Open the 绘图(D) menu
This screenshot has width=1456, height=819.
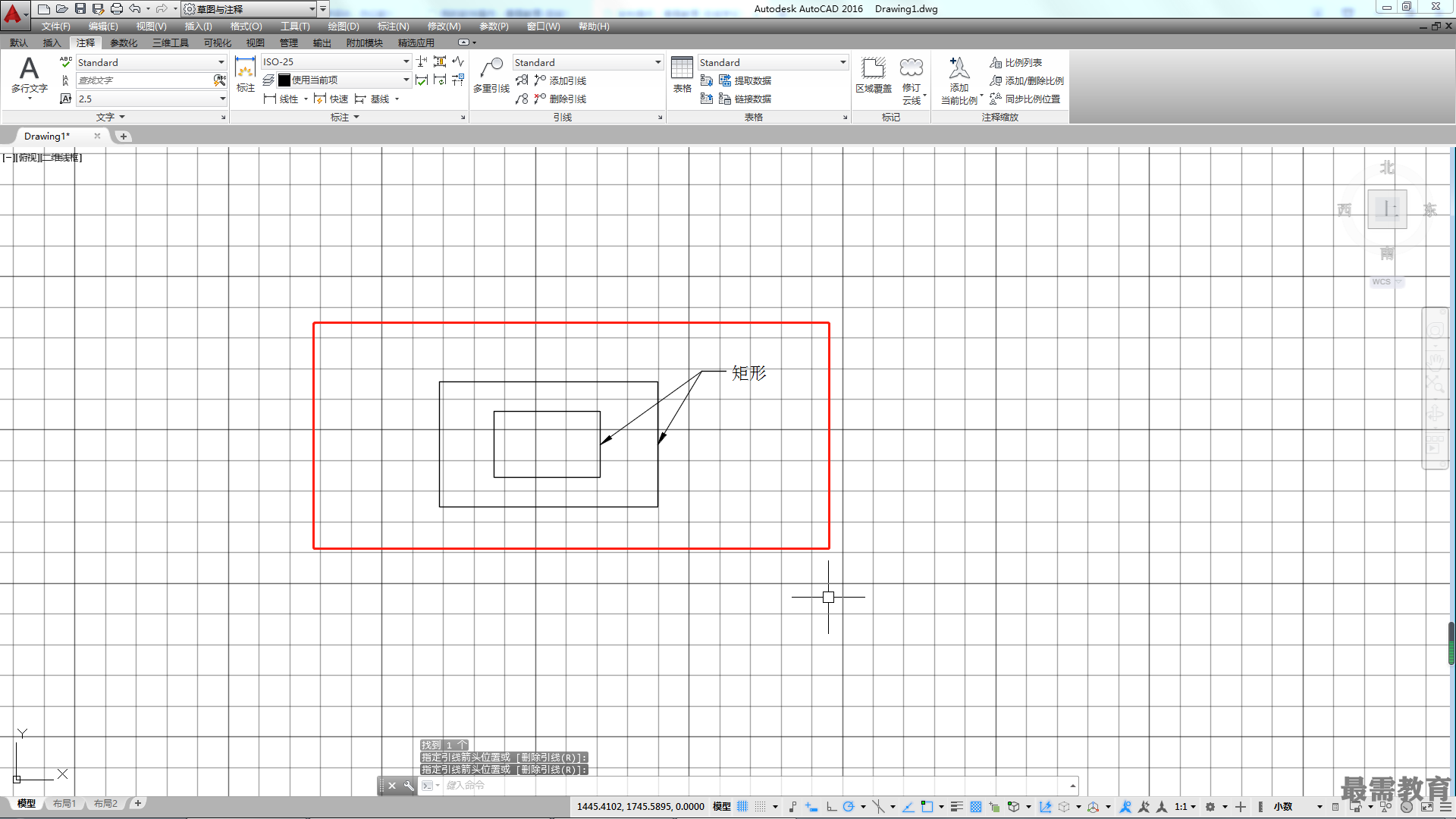344,27
